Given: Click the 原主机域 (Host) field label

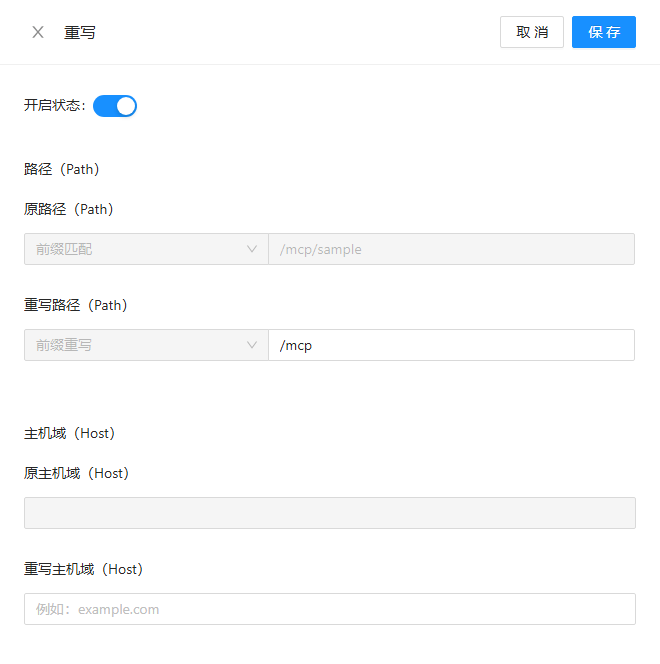Looking at the screenshot, I should click(77, 473).
